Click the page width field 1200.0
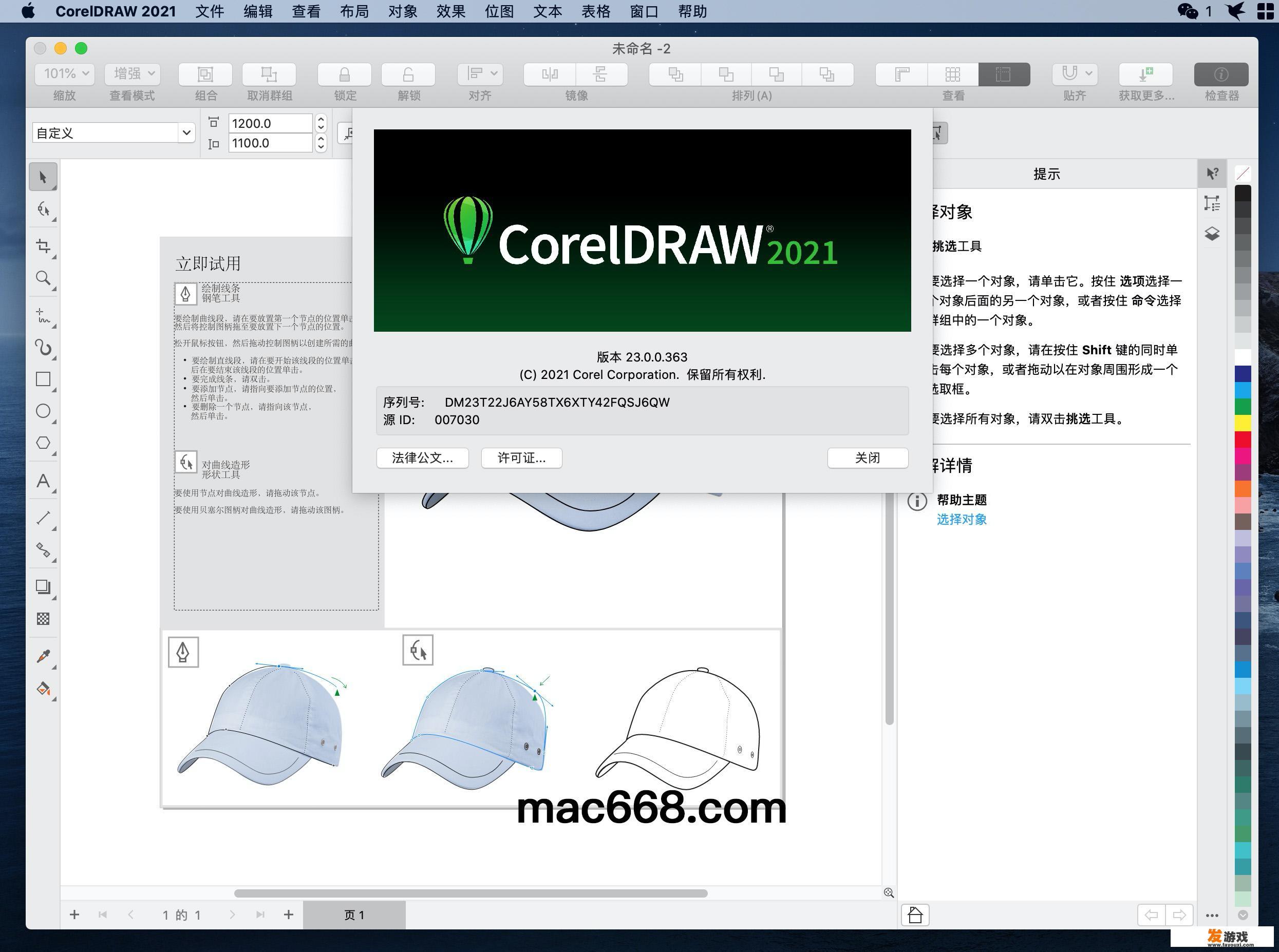1279x952 pixels. (270, 123)
